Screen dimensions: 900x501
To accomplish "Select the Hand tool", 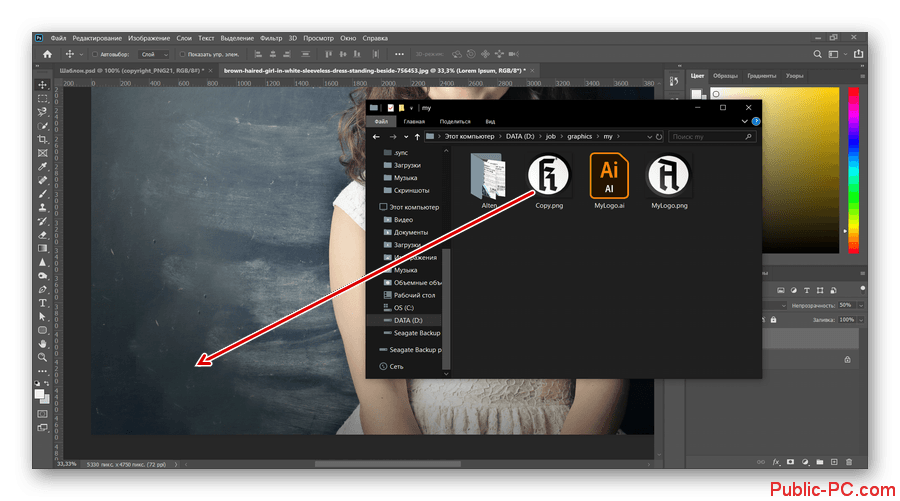I will point(42,344).
